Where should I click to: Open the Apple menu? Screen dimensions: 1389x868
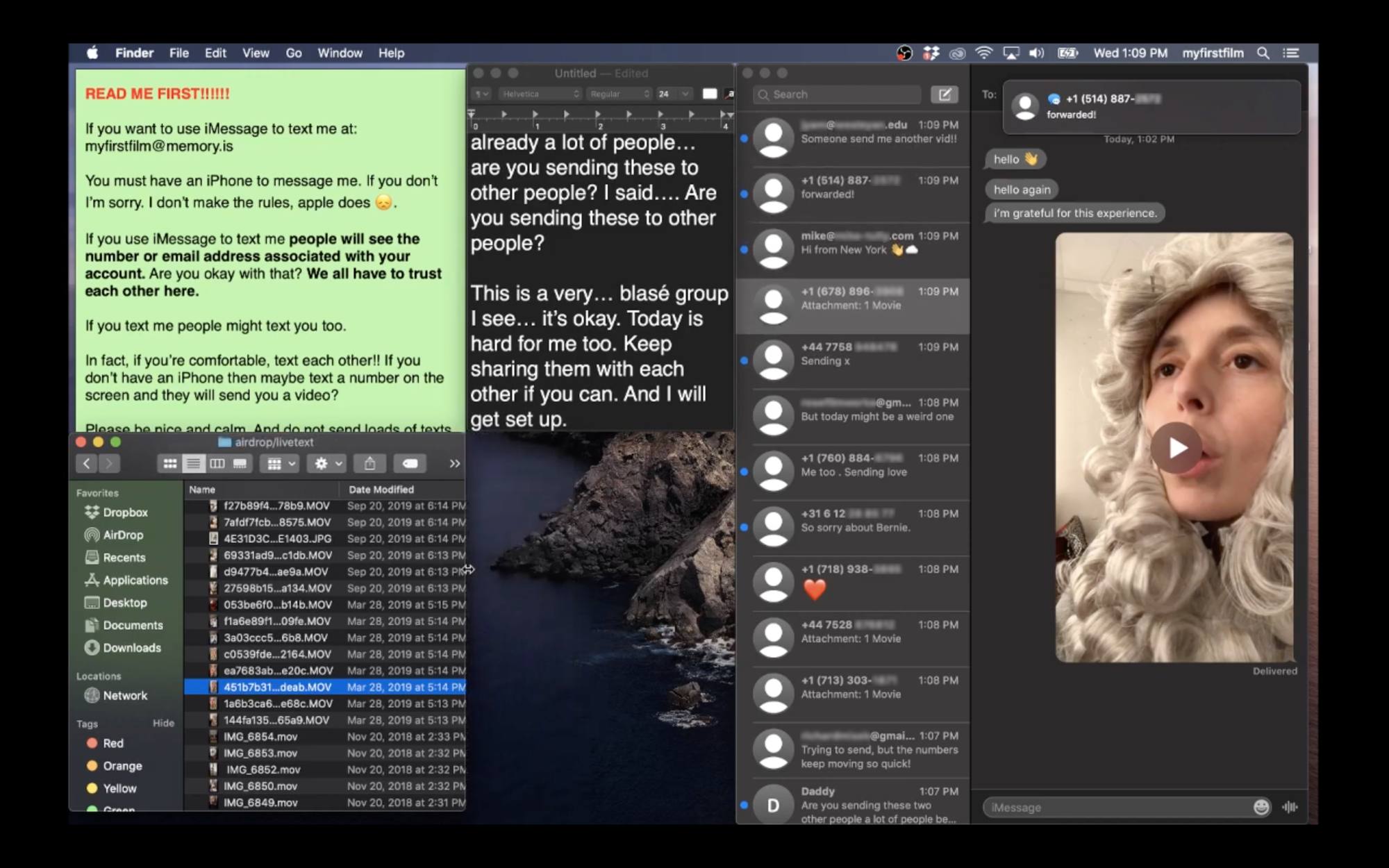tap(92, 53)
